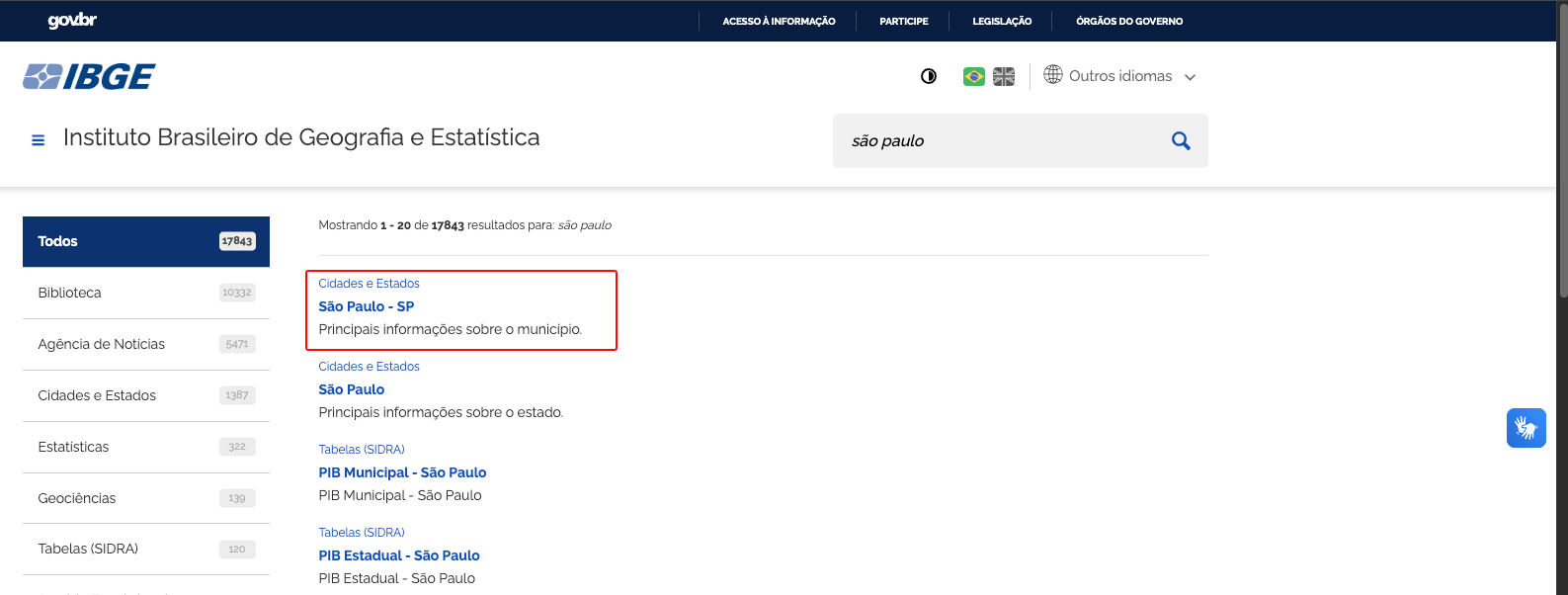
Task: Open the VLibras sign language widget
Action: click(1526, 428)
